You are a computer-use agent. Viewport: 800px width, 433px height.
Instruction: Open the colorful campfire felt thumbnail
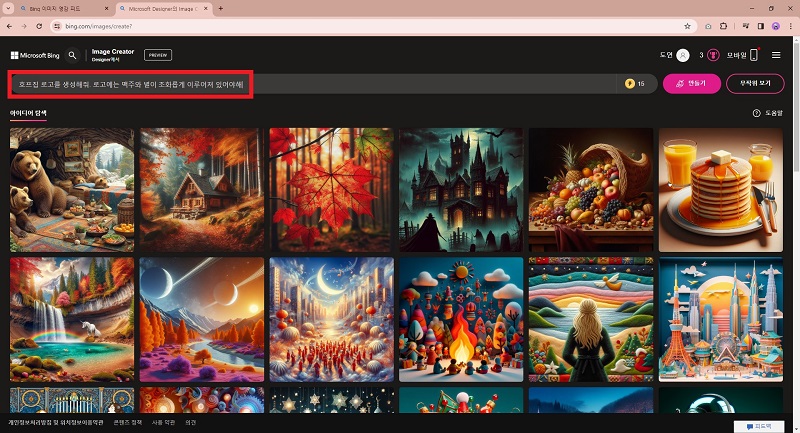461,319
